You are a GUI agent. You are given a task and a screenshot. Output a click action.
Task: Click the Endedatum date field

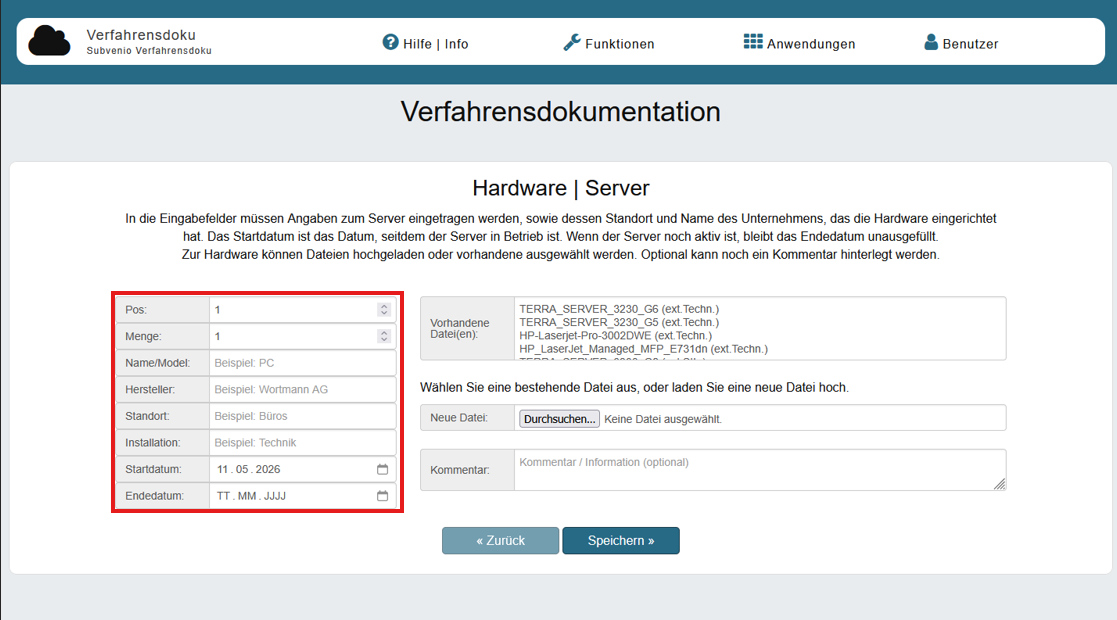[x=303, y=495]
